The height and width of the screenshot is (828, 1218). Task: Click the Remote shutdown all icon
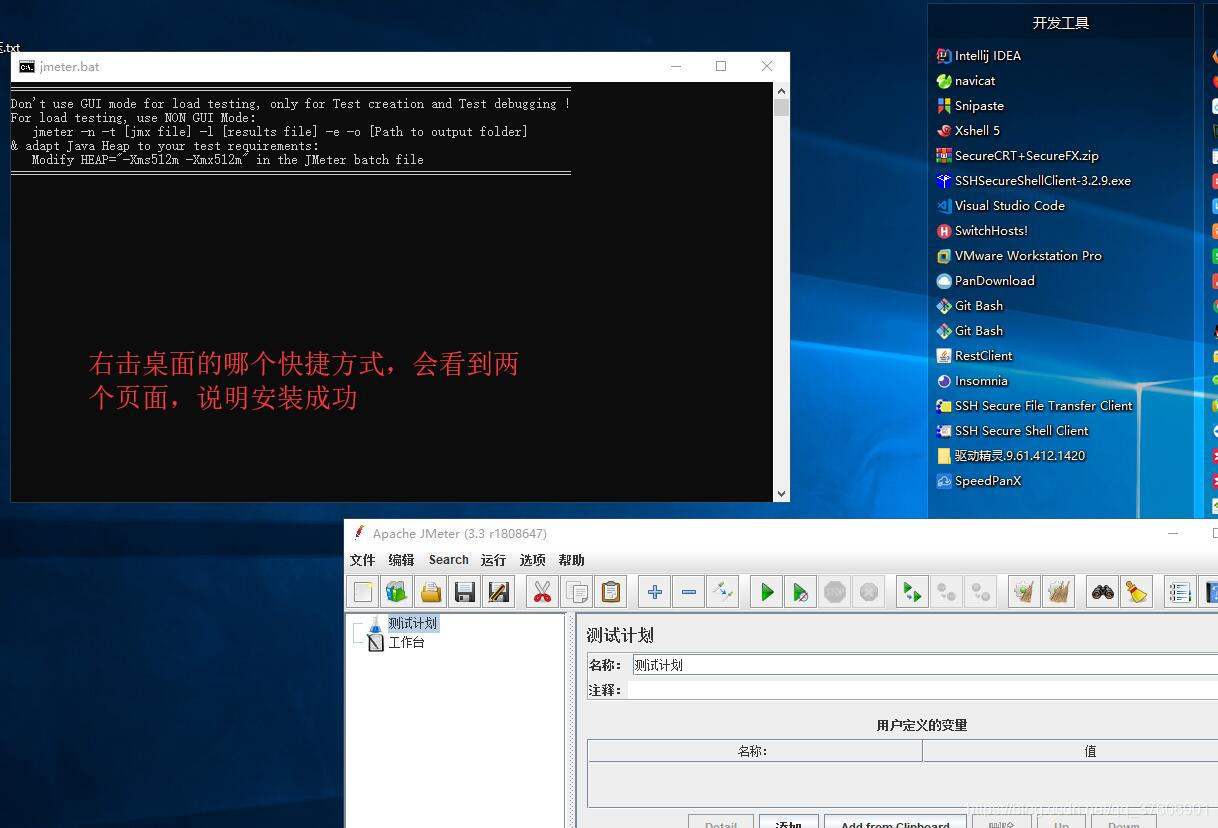[x=980, y=592]
